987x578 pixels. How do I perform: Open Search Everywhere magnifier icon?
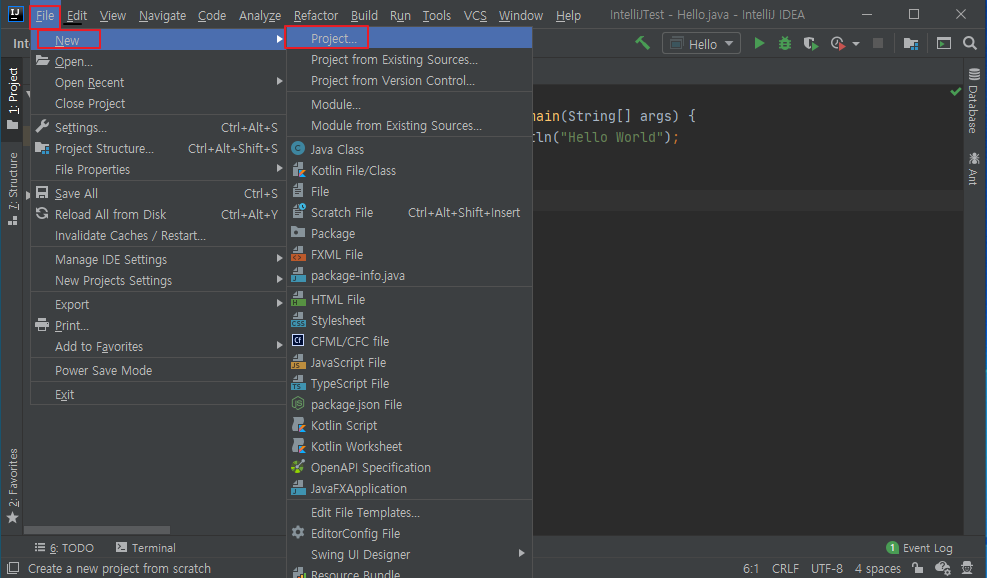coord(970,43)
